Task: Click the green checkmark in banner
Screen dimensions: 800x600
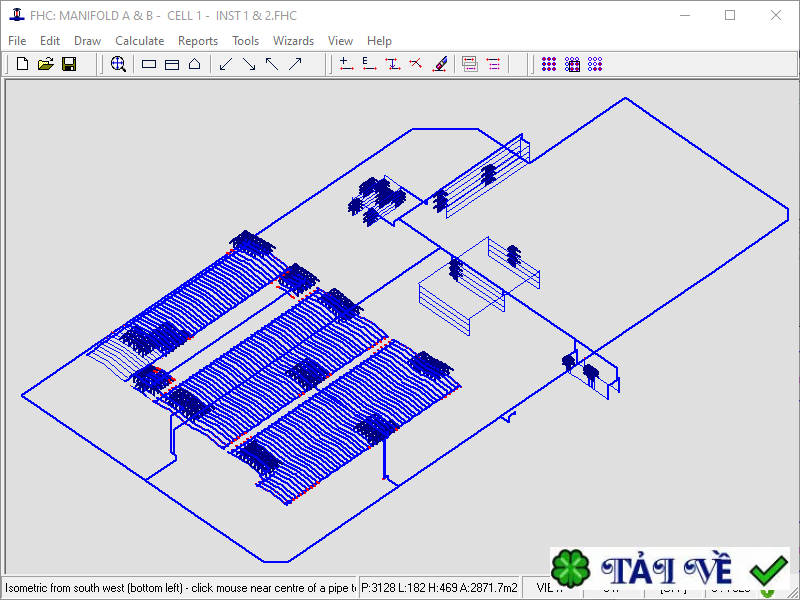Action: [x=768, y=571]
